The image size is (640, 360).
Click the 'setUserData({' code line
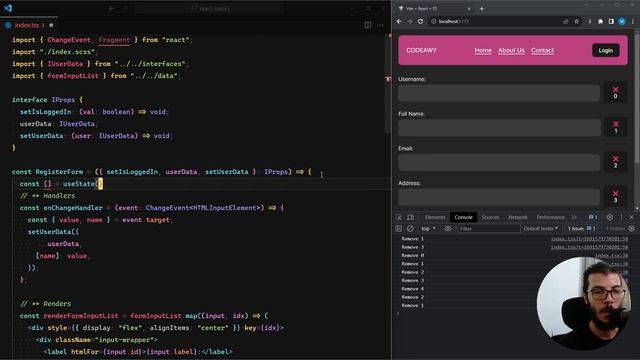pyautogui.click(x=53, y=232)
